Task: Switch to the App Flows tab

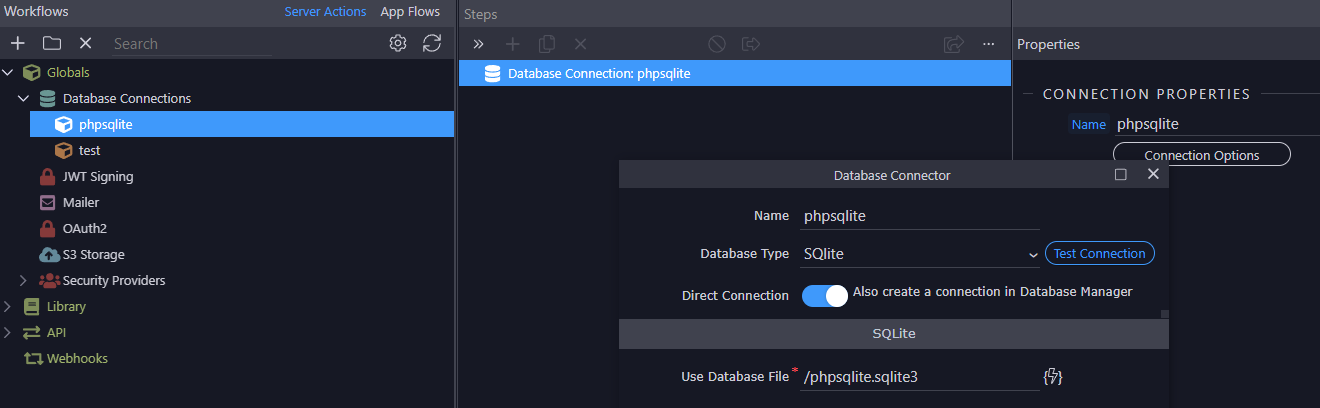Action: 410,12
